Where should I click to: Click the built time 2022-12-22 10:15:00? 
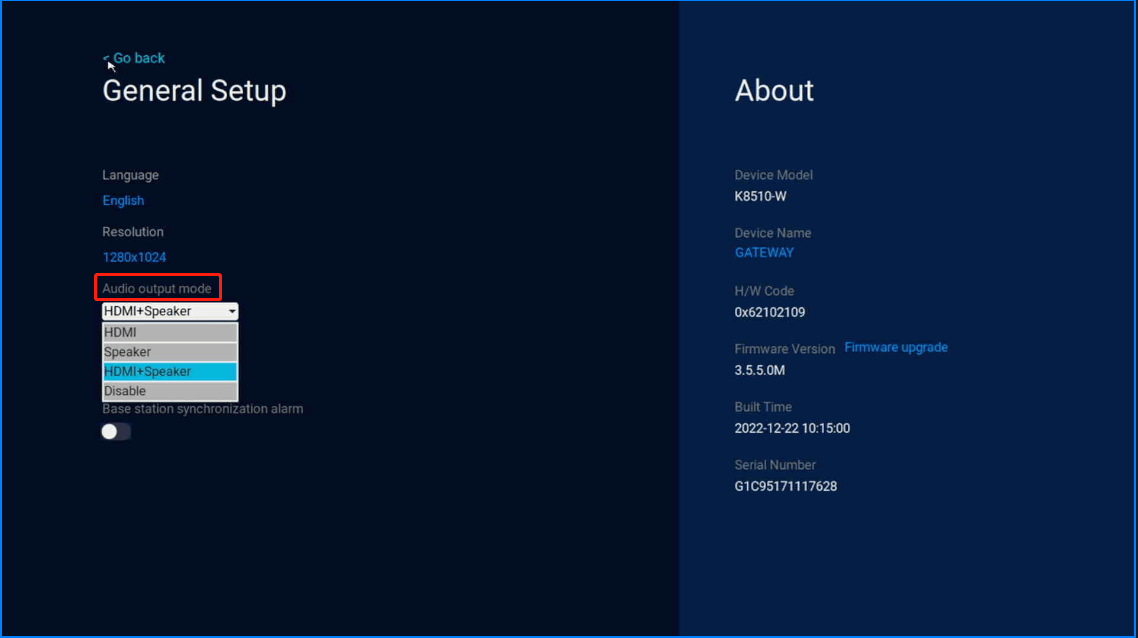coord(793,428)
